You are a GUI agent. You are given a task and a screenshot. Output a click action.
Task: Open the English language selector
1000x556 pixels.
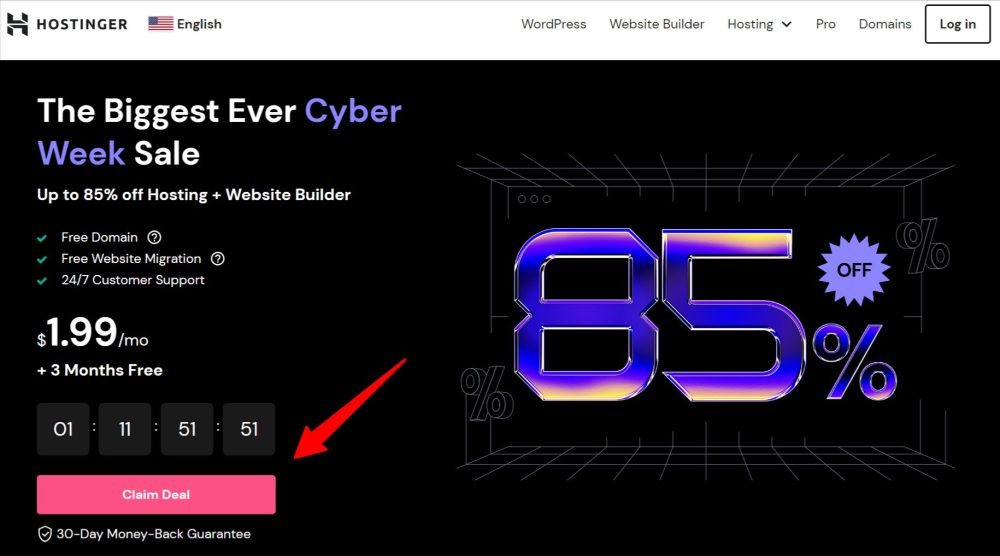pos(185,24)
